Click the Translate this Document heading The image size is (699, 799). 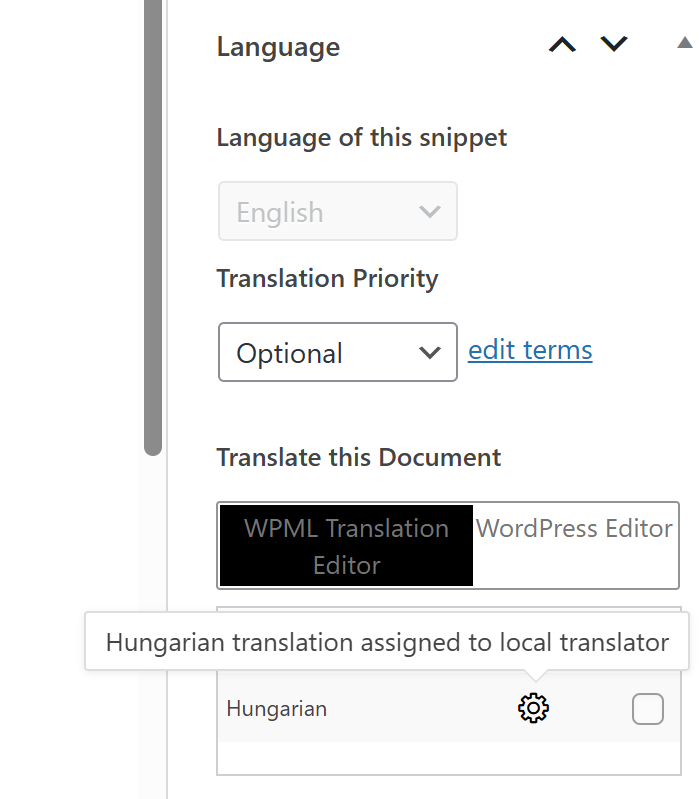pyautogui.click(x=359, y=457)
